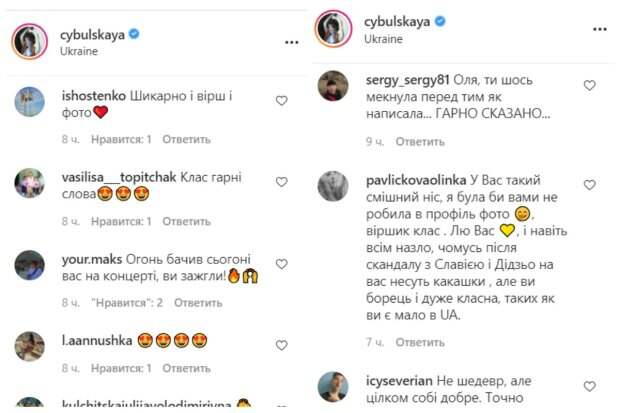The height and width of the screenshot is (413, 620).
Task: Open cybulskaya avatar in right panel
Action: pos(334,28)
